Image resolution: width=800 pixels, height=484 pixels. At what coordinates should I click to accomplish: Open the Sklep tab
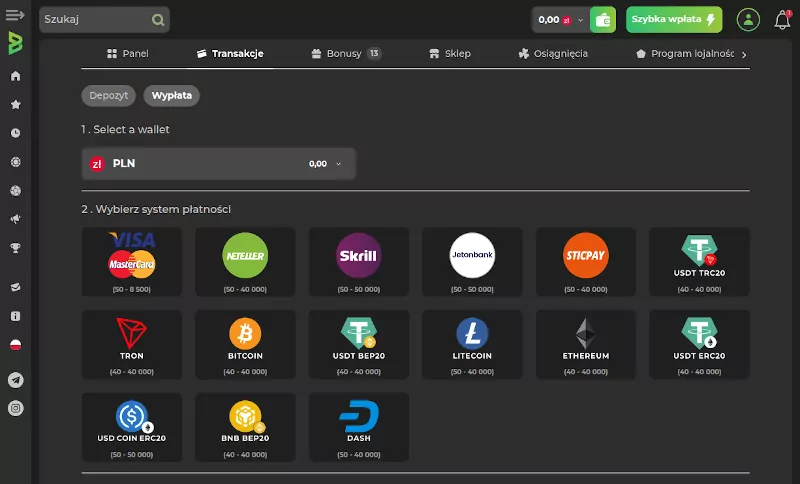pos(450,54)
